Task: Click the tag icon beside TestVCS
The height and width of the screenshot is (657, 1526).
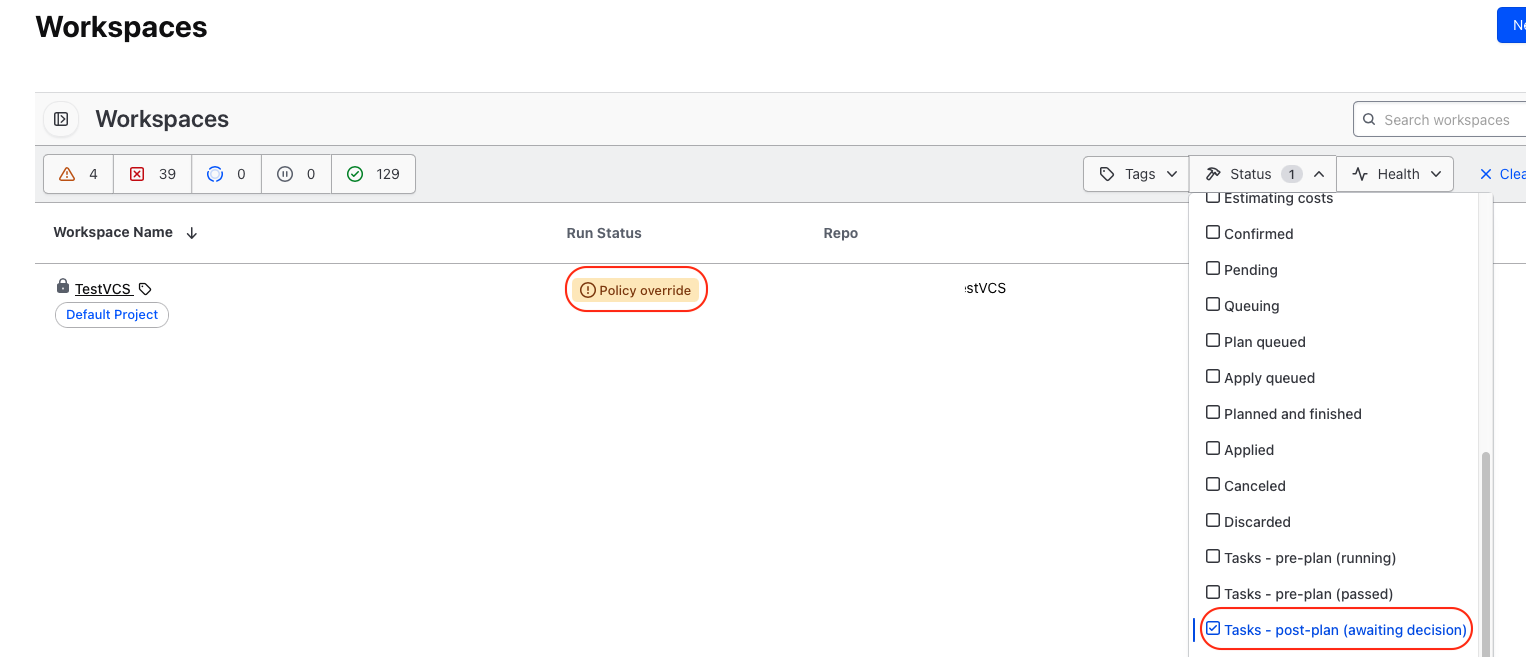Action: (145, 289)
